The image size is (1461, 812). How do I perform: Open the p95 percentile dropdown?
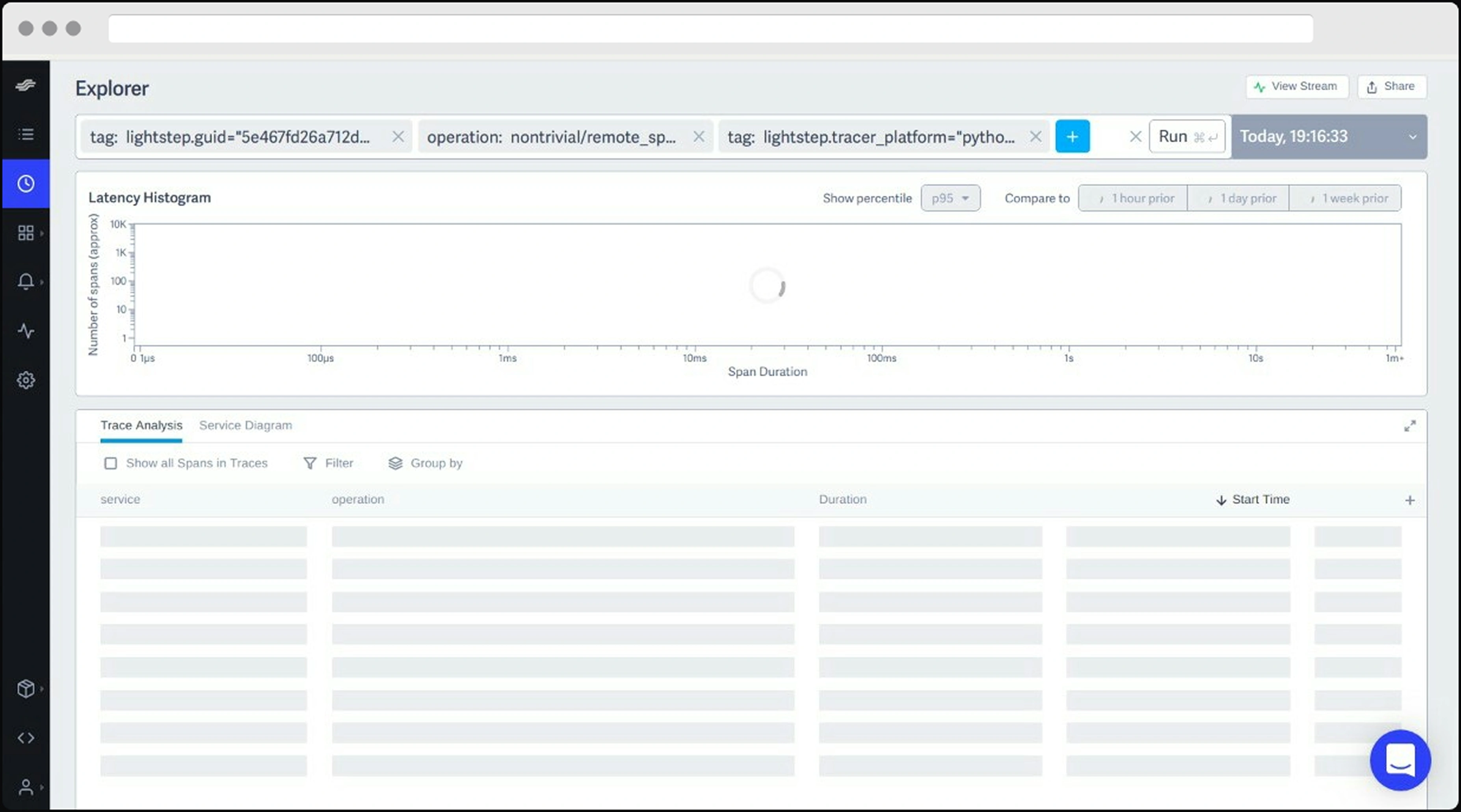tap(950, 199)
